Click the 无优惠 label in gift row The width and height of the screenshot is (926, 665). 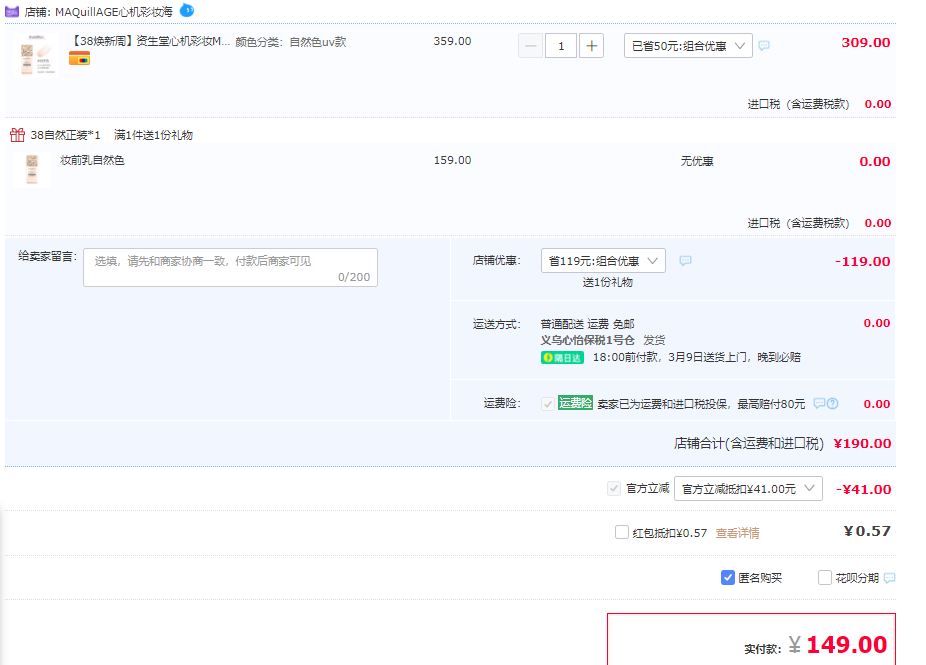[x=697, y=161]
